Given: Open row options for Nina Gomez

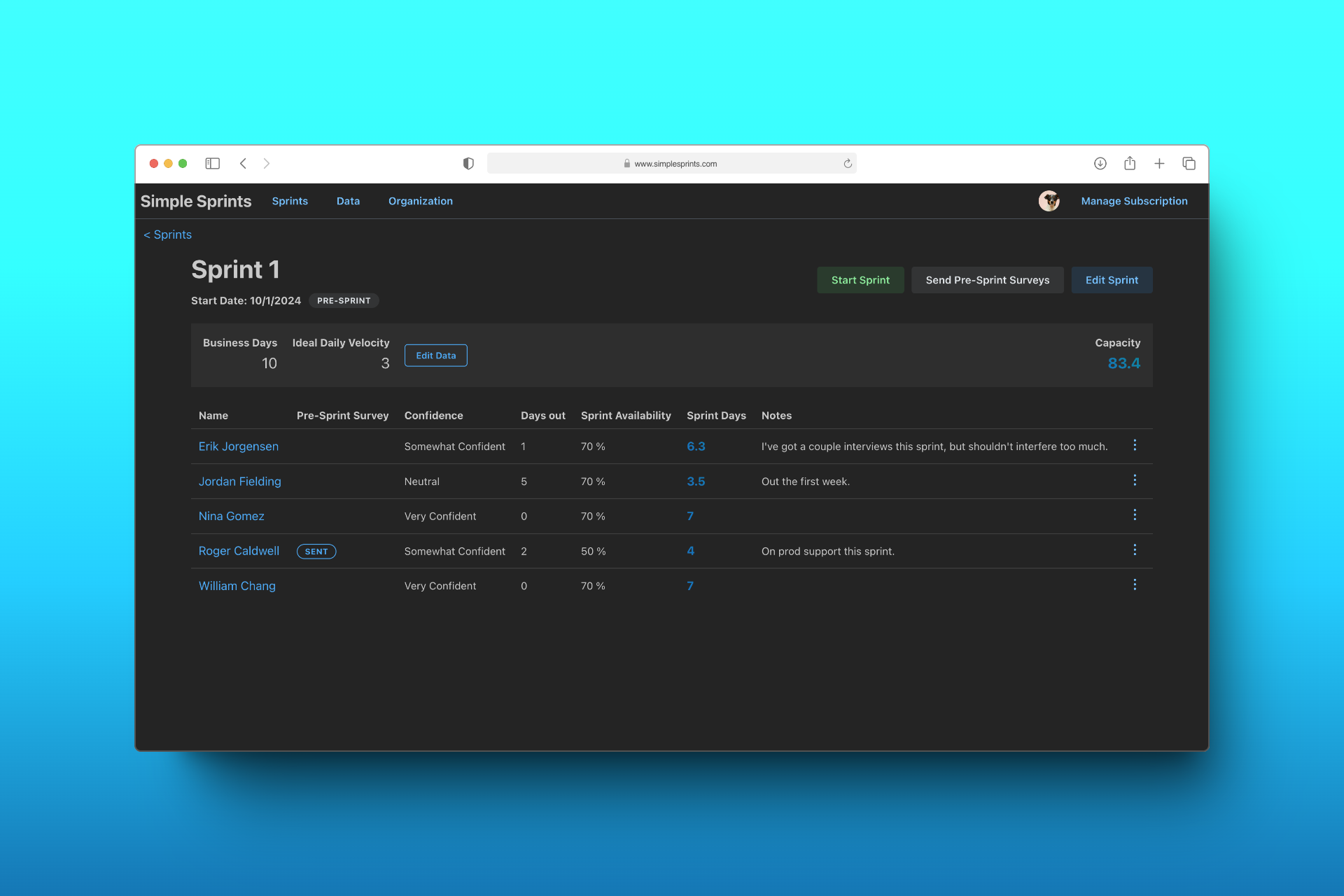Looking at the screenshot, I should (1135, 514).
